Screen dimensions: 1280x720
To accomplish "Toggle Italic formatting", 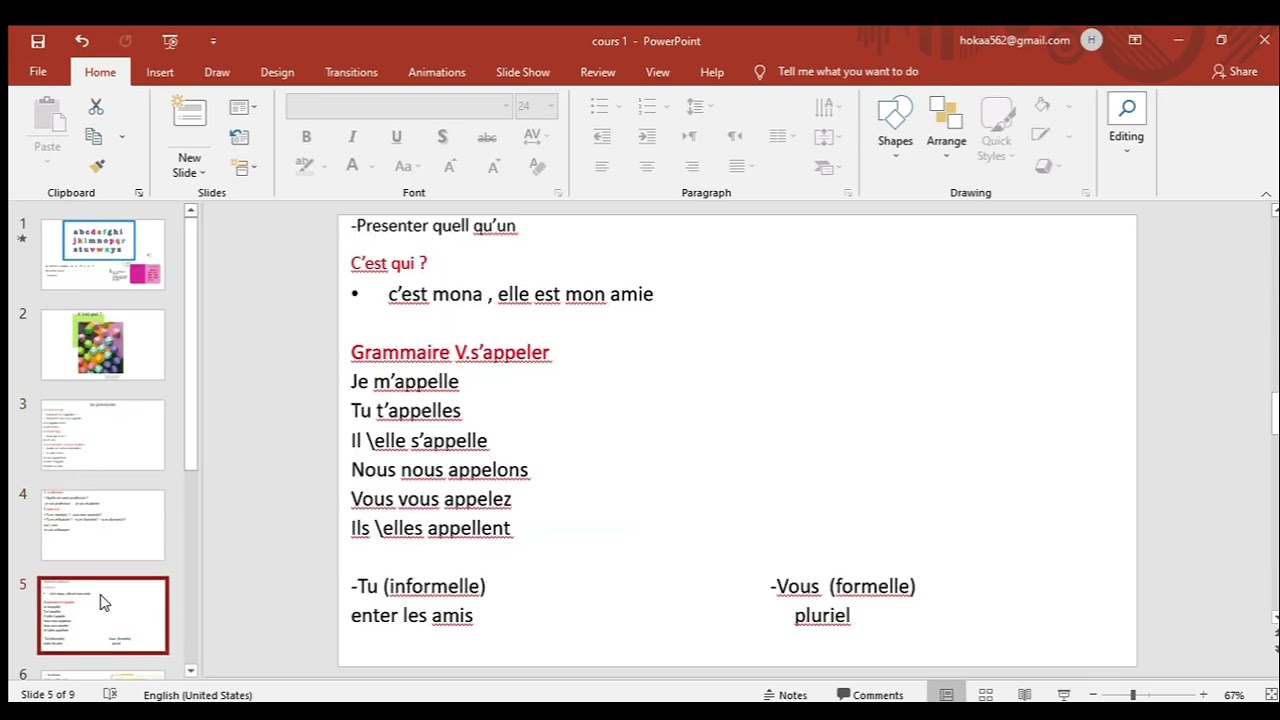I will 352,137.
